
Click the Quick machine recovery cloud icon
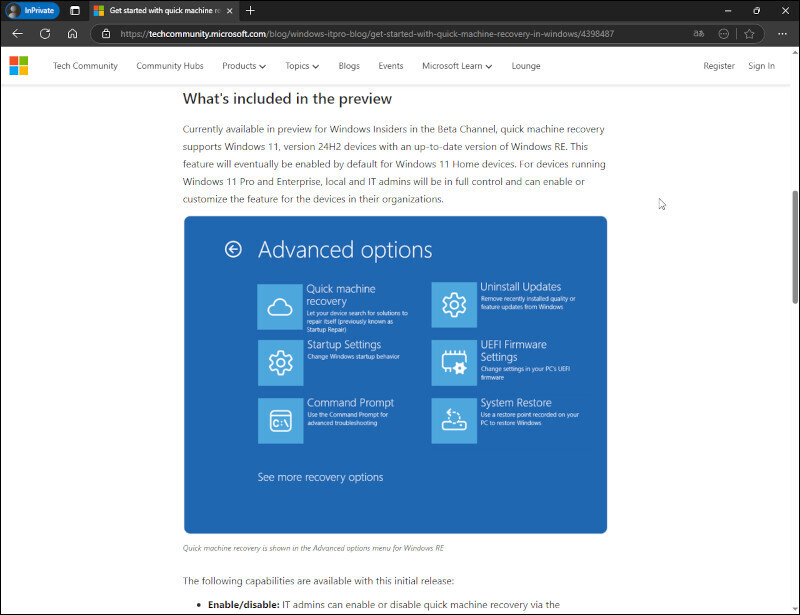click(x=280, y=307)
